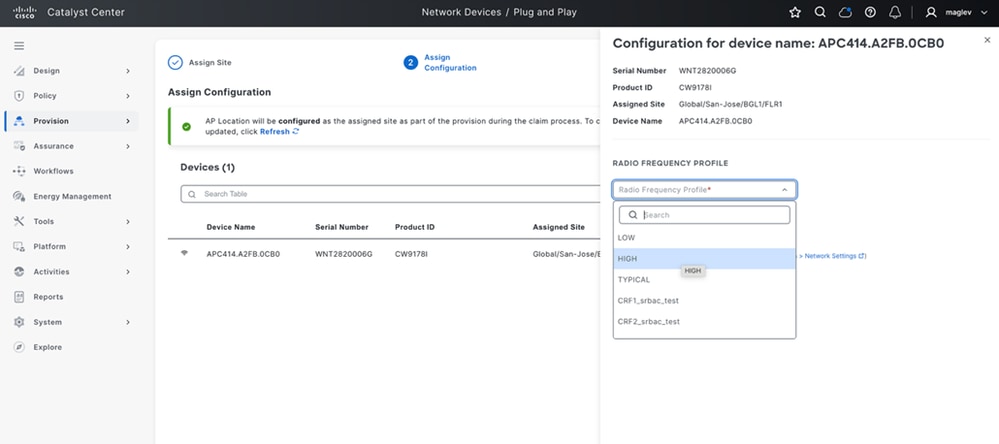Click Product ID column header
The image size is (999, 444).
[415, 227]
